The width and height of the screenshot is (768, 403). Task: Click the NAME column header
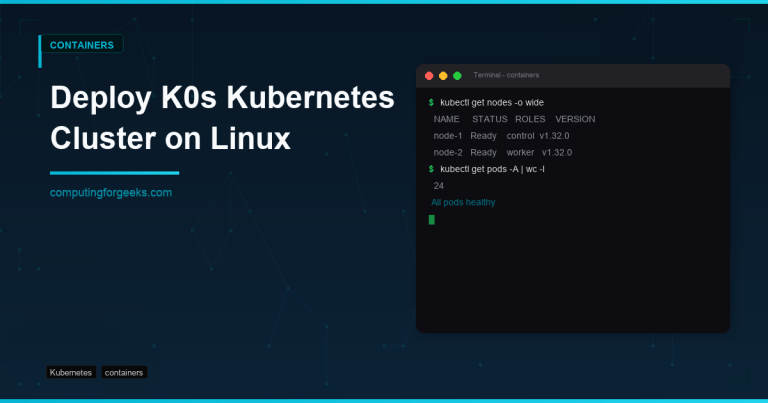point(447,119)
